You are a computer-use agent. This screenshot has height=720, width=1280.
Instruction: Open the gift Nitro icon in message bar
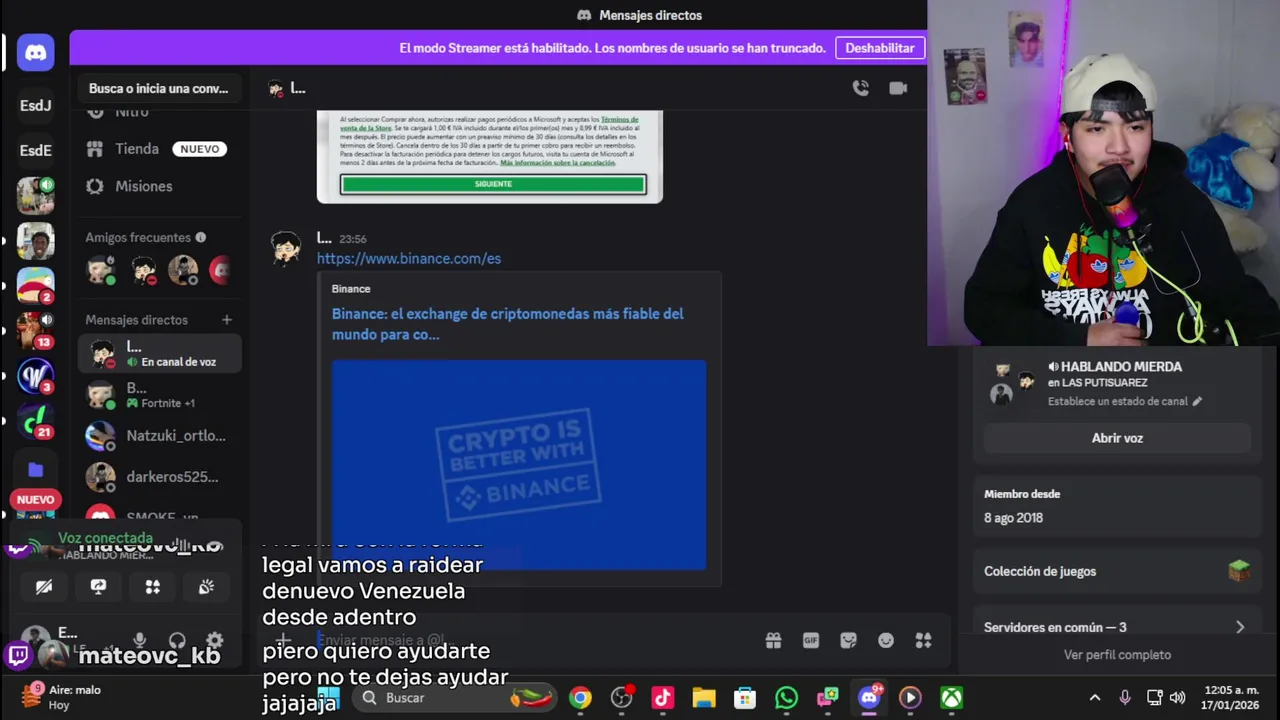pos(773,640)
